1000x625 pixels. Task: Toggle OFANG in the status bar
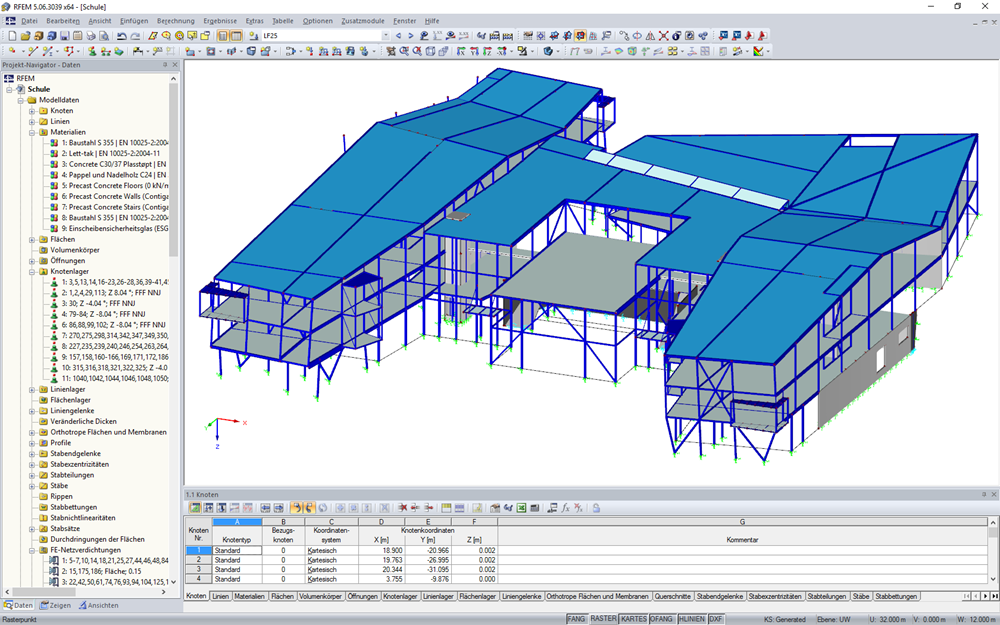(x=661, y=618)
